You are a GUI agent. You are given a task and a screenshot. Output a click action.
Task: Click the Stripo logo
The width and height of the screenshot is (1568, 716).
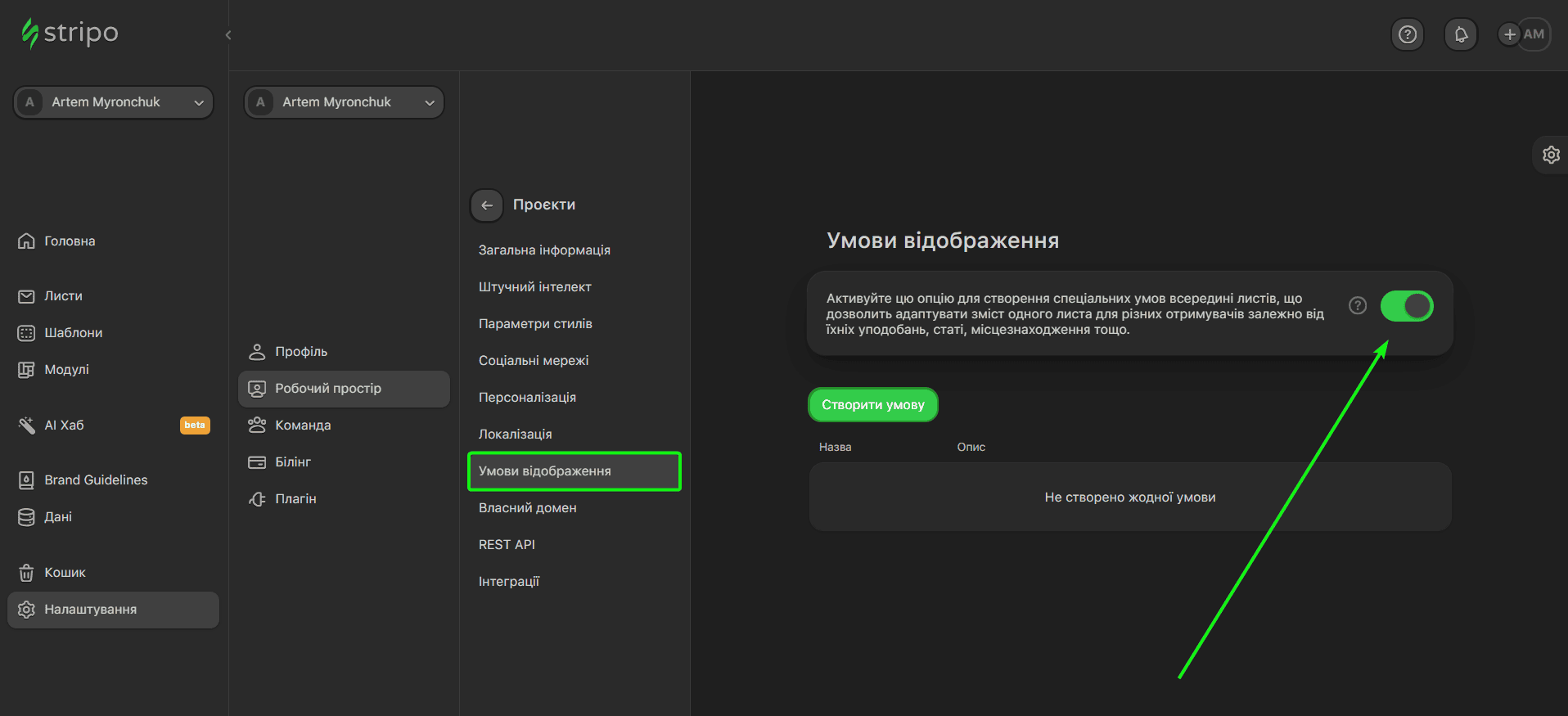(x=70, y=34)
